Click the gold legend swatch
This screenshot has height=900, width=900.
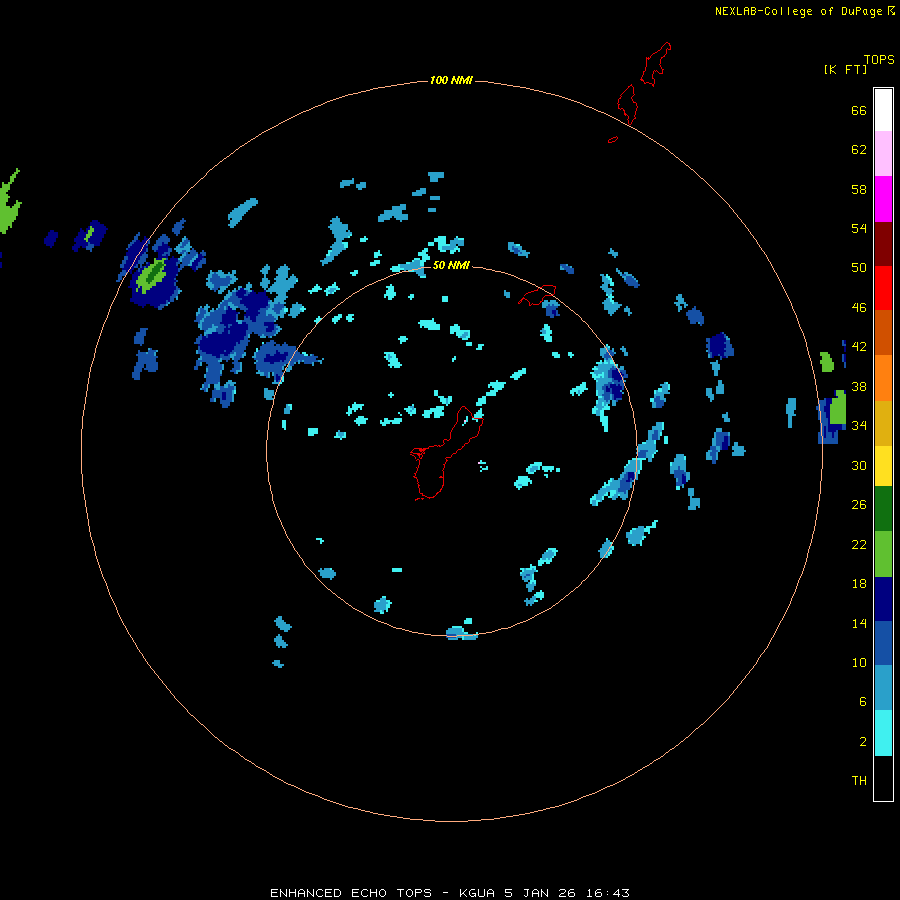(883, 423)
